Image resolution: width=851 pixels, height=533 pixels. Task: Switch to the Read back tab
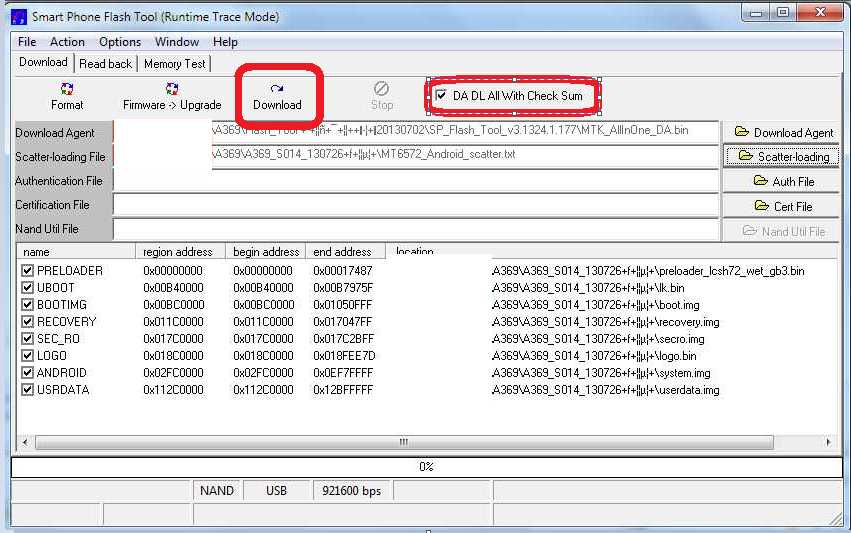(105, 64)
